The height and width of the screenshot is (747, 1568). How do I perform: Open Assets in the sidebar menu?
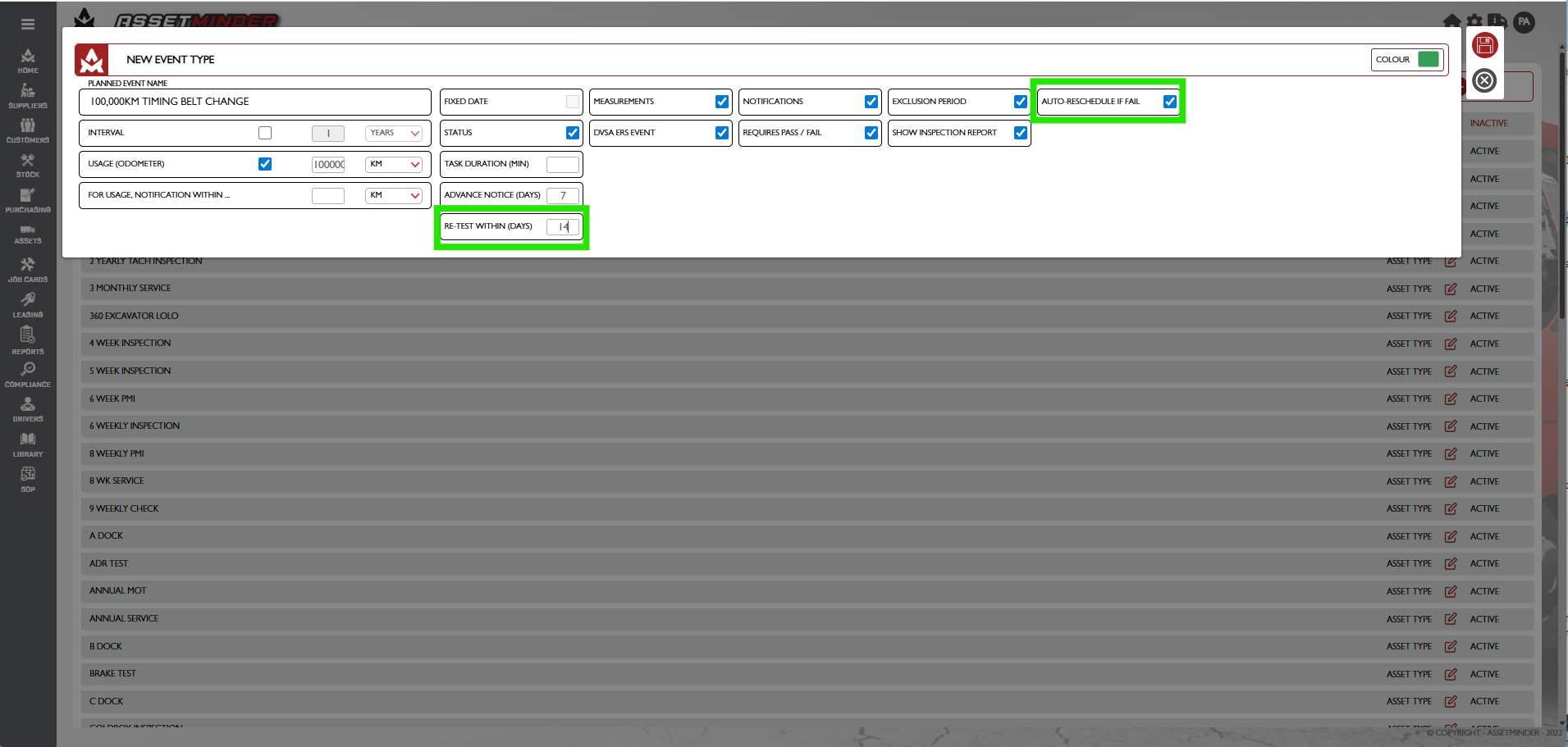pos(28,235)
